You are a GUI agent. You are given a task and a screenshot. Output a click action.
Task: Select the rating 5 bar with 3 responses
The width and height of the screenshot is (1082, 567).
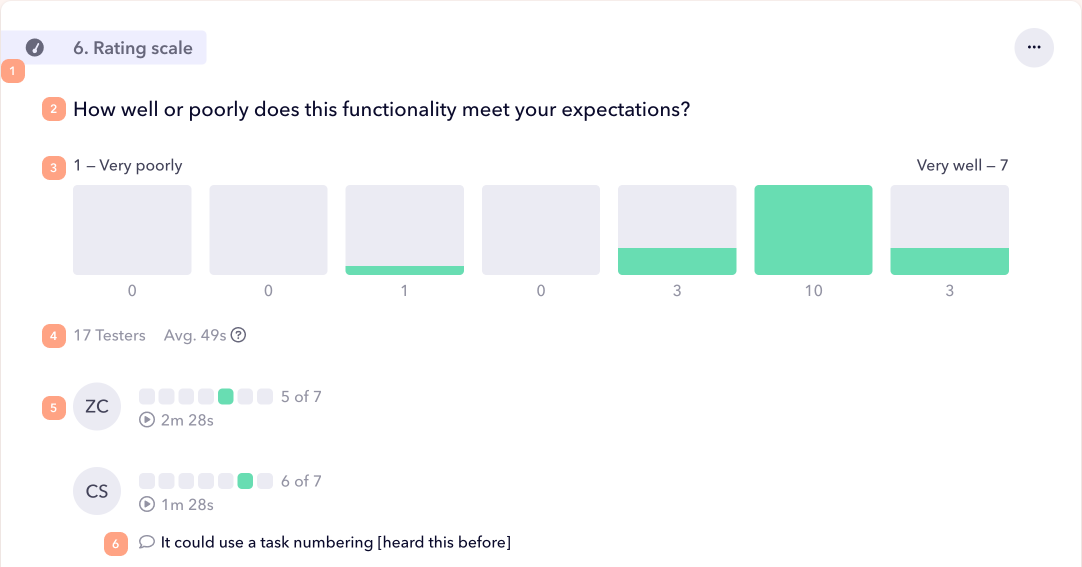677,230
